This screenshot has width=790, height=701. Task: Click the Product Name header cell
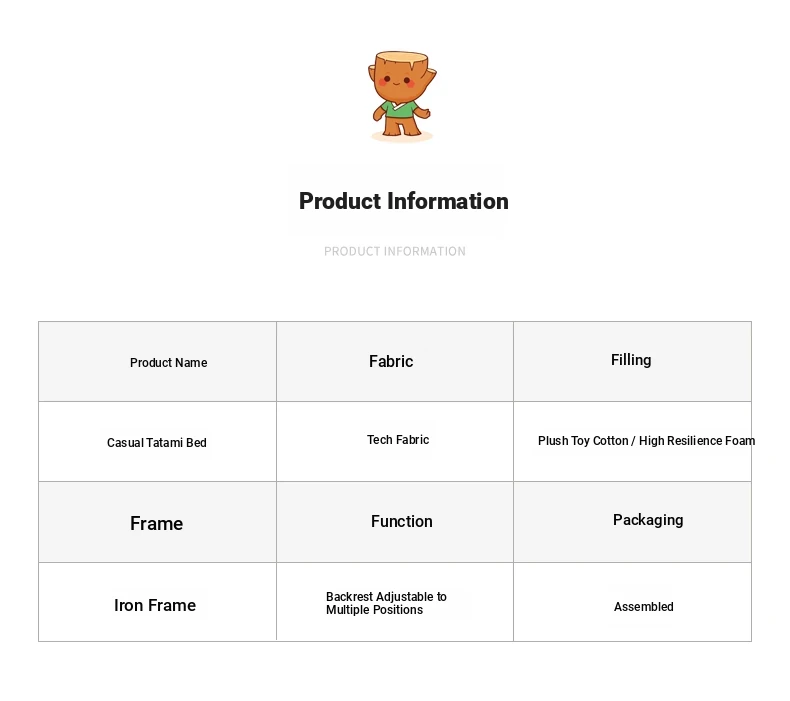(x=157, y=362)
